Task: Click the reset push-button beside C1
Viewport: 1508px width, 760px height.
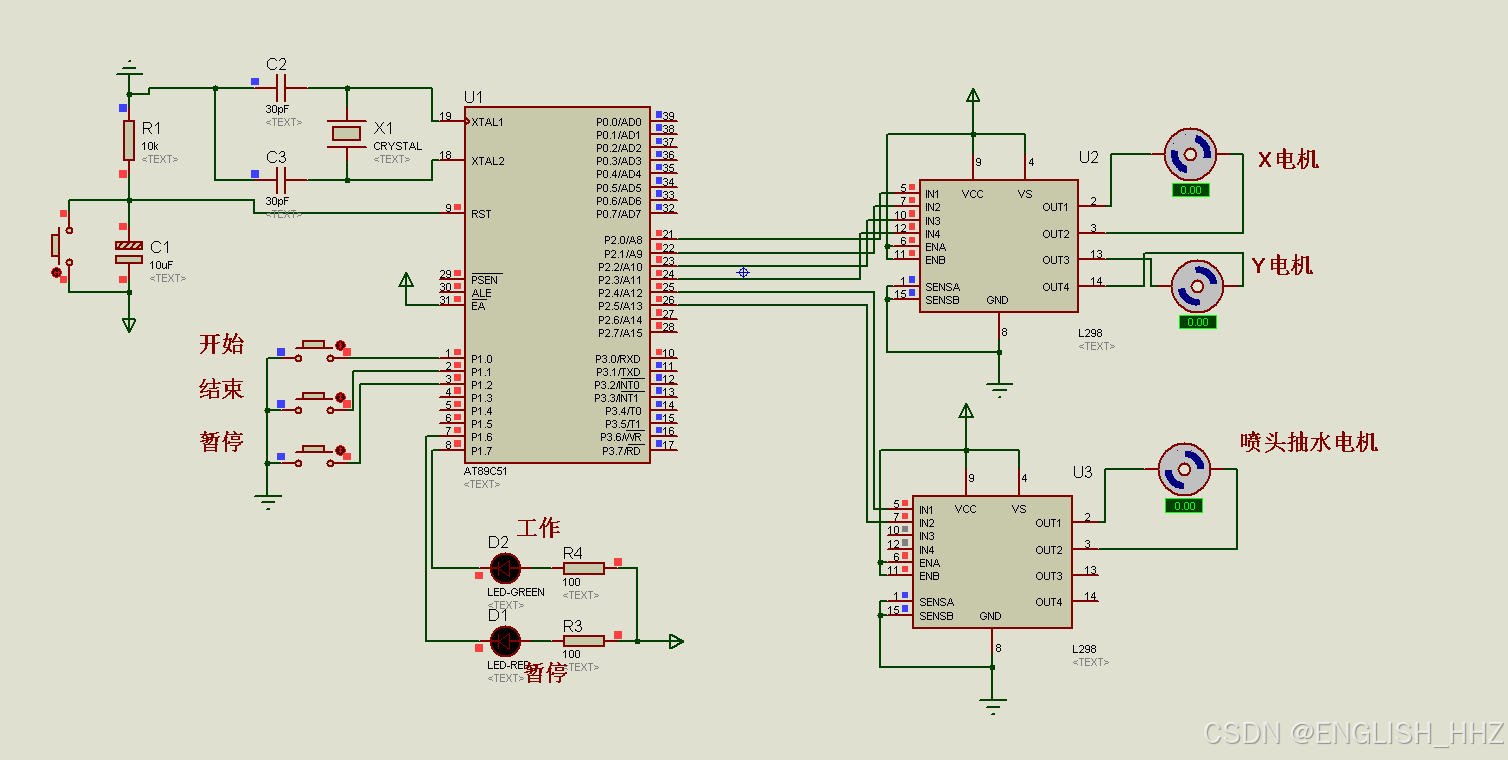Action: click(63, 246)
